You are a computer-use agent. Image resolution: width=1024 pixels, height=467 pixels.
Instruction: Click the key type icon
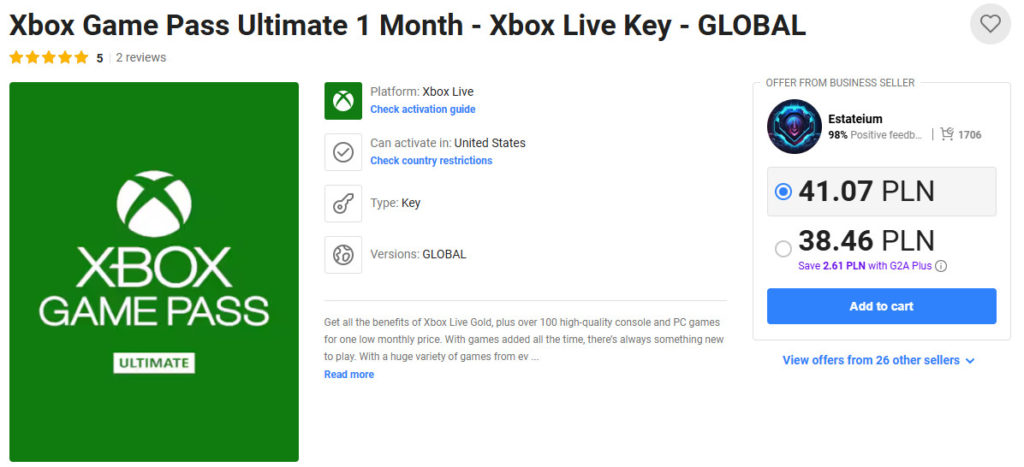point(343,203)
